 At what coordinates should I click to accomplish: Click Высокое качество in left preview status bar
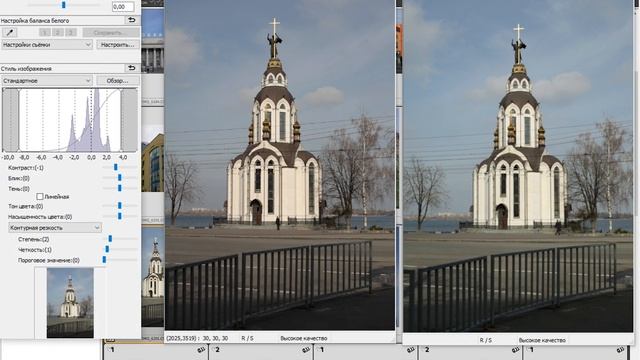304,338
